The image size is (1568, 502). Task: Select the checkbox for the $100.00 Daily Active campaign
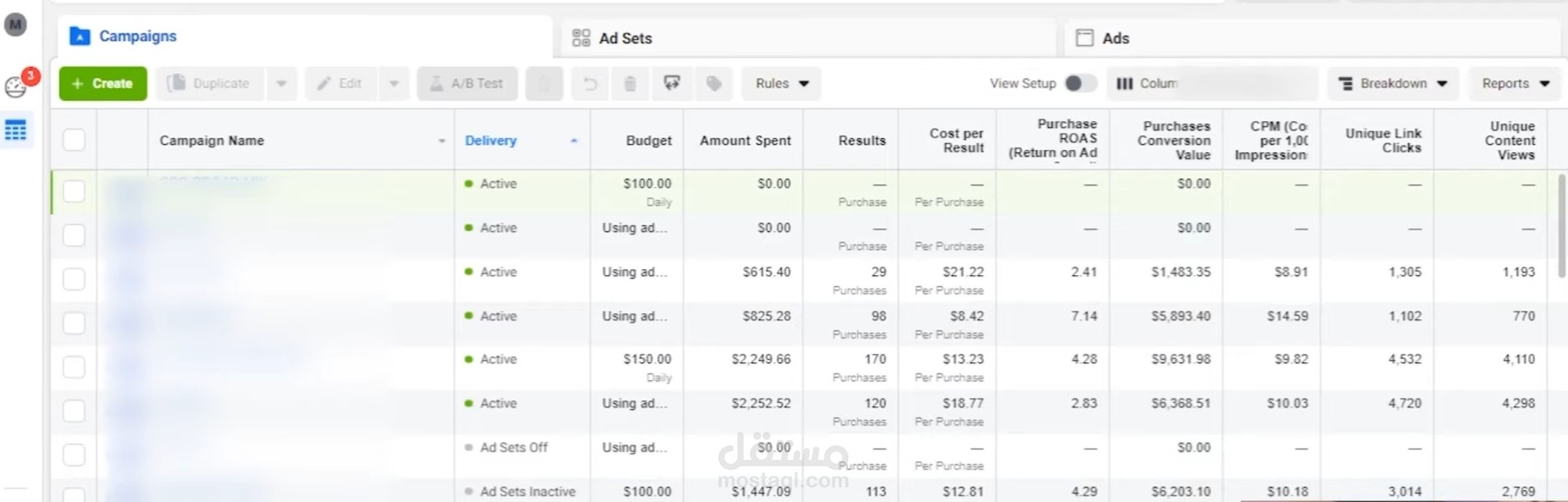coord(74,191)
